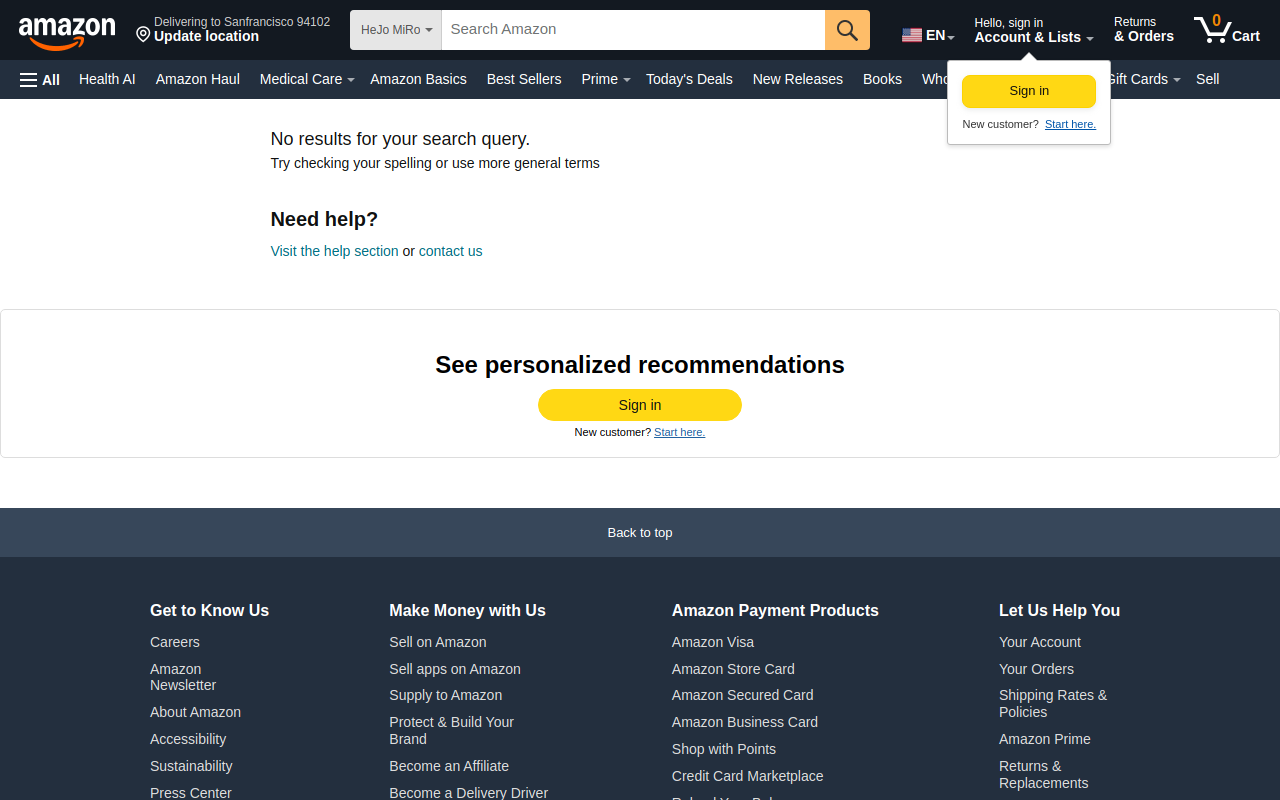Click Sign in button in account popup

point(1029,91)
